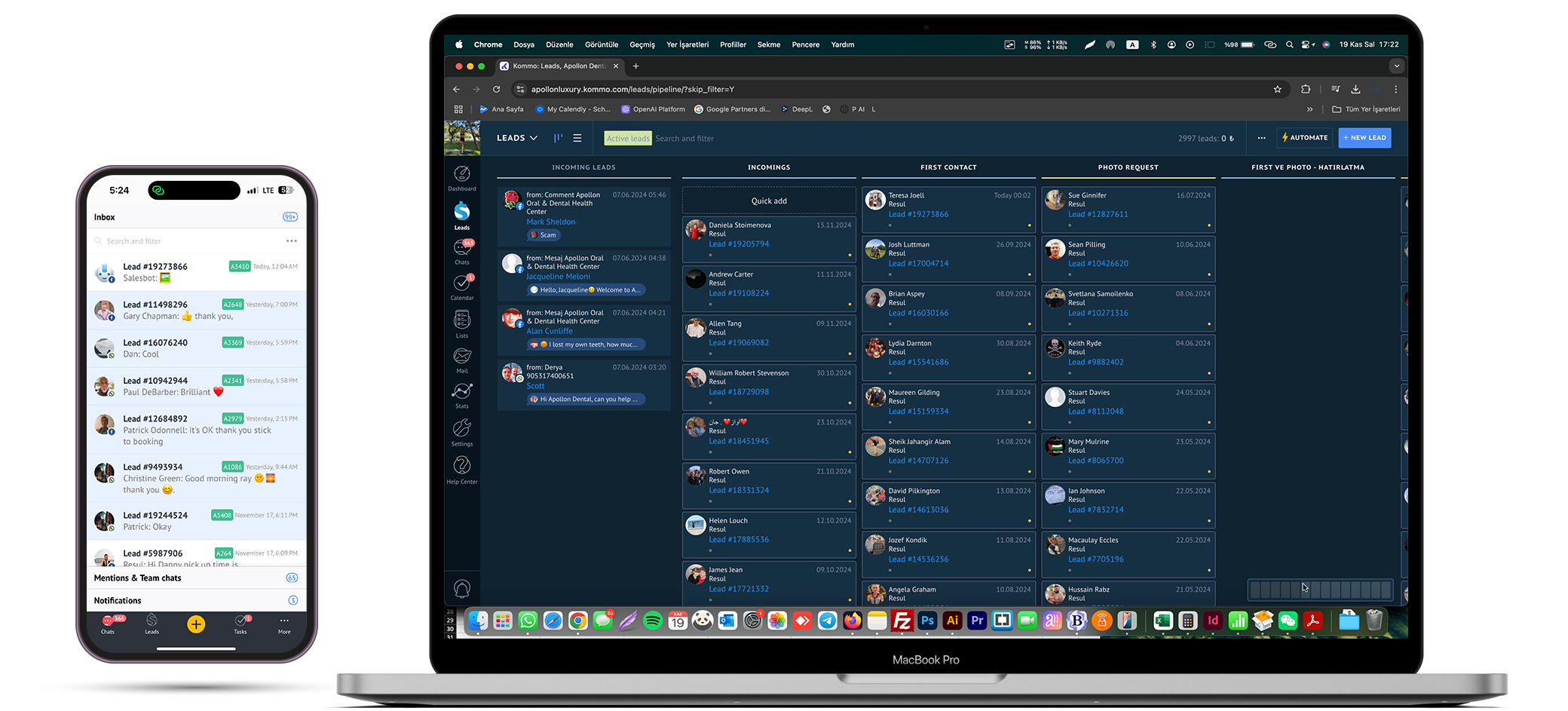Open Chrome extensions puzzle icon
The image size is (1568, 711).
pos(1306,89)
